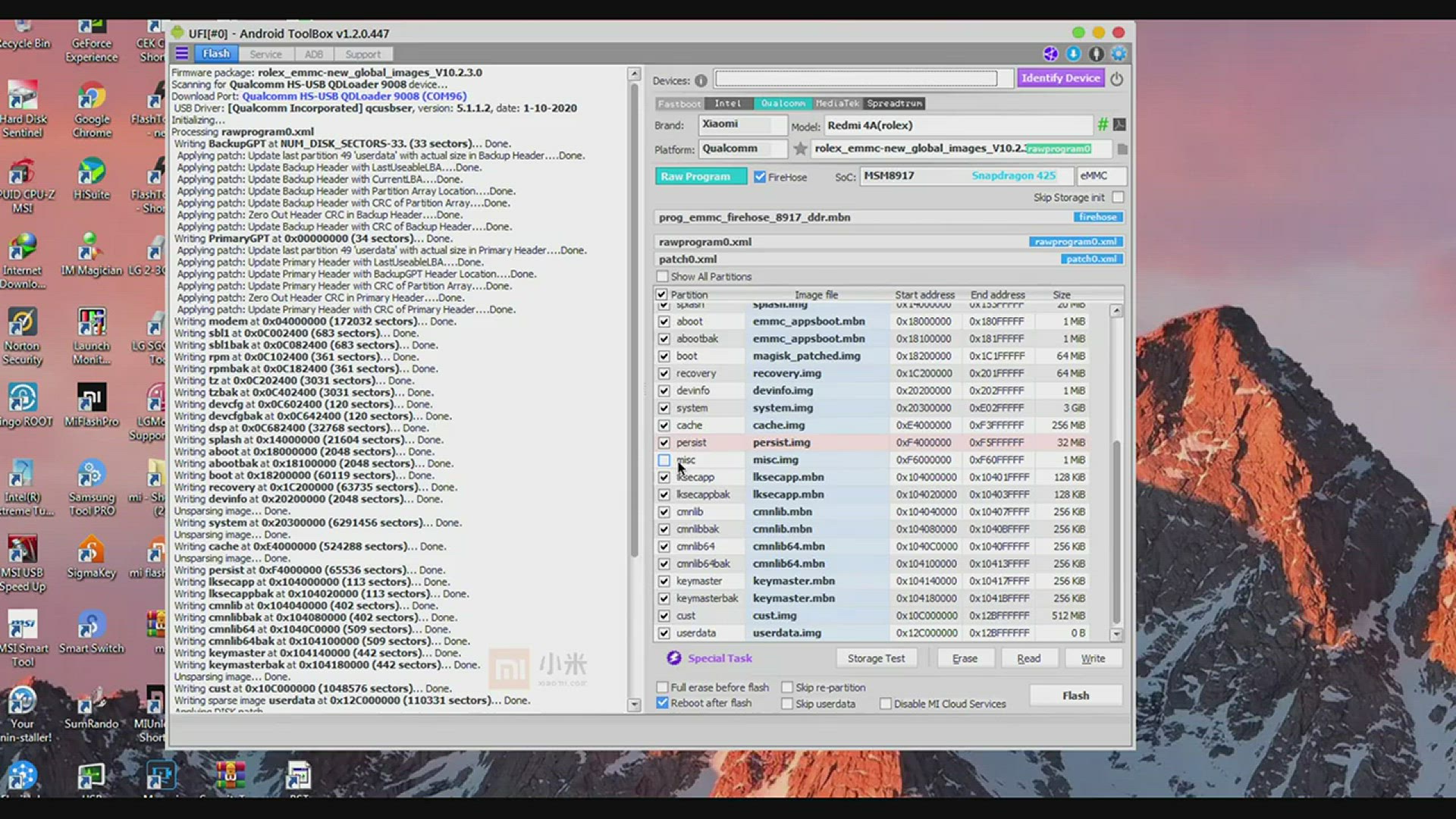
Task: Click the Identify Device button
Action: [1060, 78]
